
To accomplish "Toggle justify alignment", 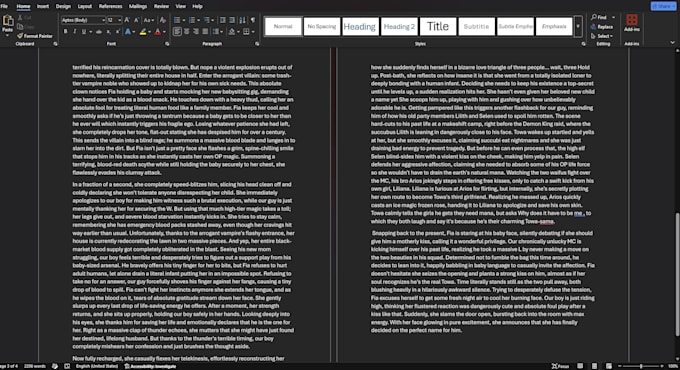I will click(205, 32).
